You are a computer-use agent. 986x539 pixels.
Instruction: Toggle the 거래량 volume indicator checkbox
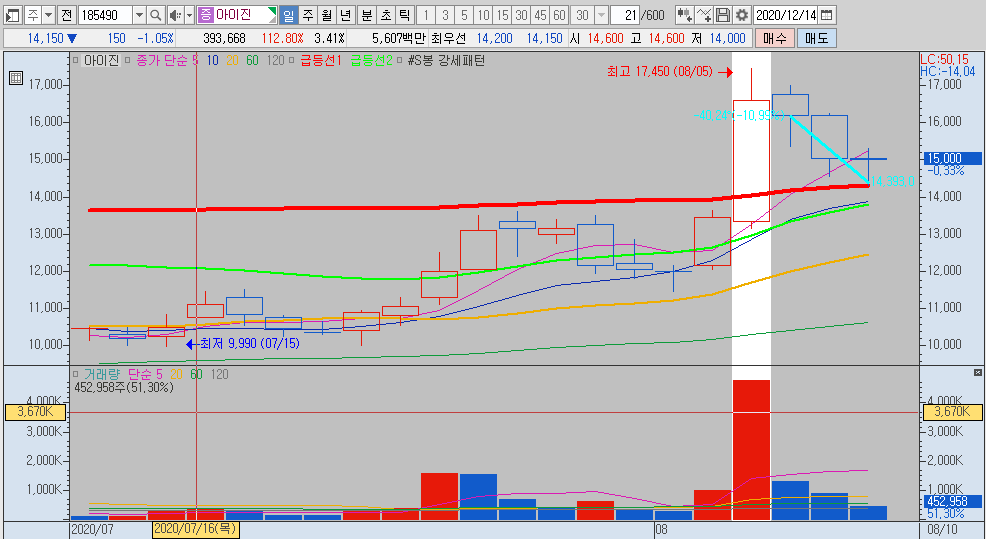pos(75,375)
